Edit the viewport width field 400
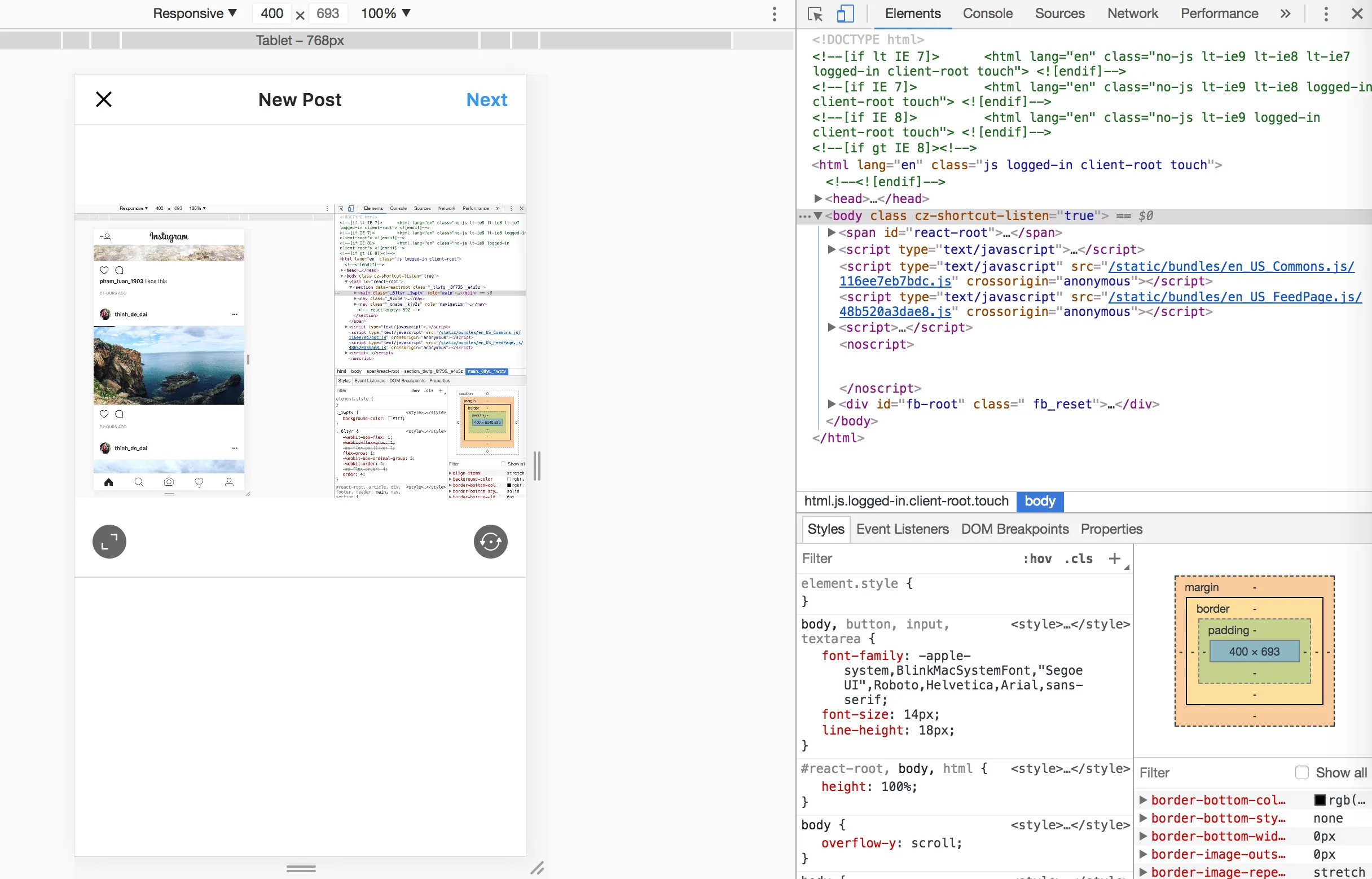This screenshot has width=1372, height=879. [272, 13]
